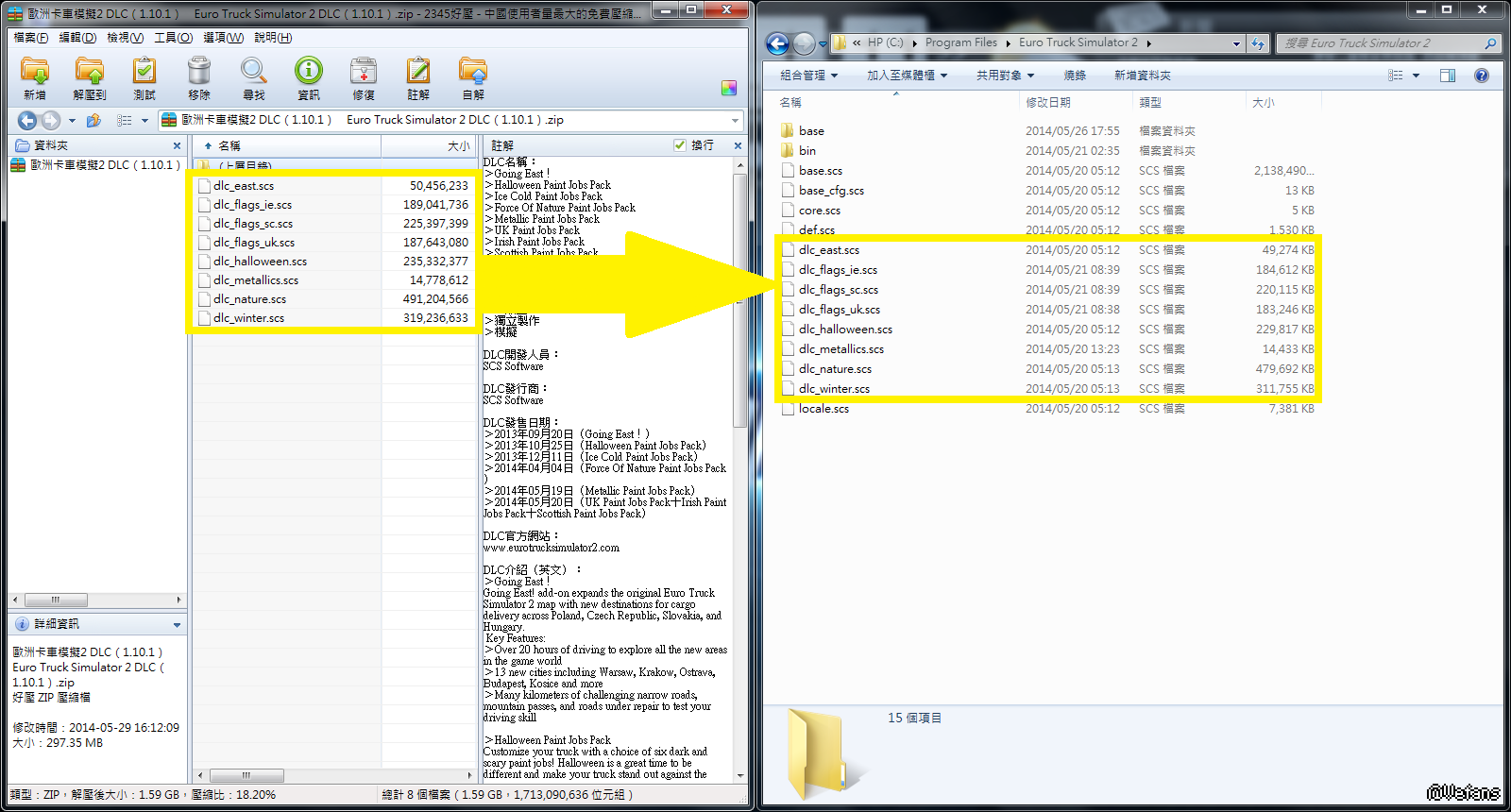Go back using HaoZip's blue back arrow
The width and height of the screenshot is (1511, 812).
pos(27,120)
